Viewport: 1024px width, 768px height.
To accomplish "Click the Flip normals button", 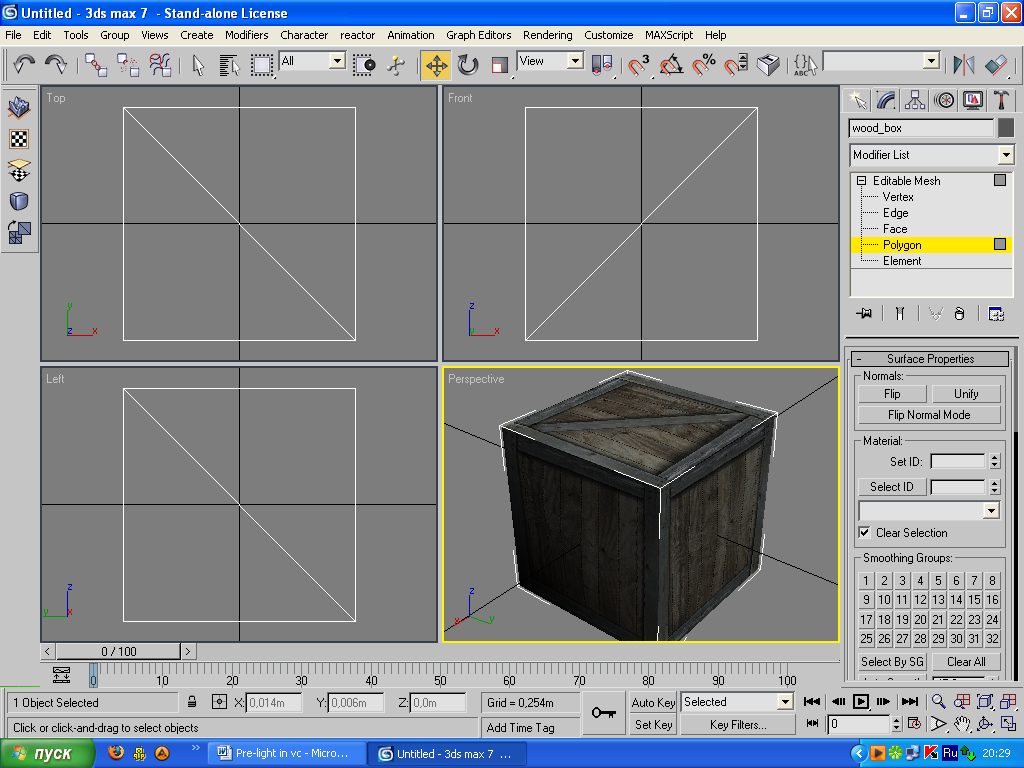I will (892, 394).
